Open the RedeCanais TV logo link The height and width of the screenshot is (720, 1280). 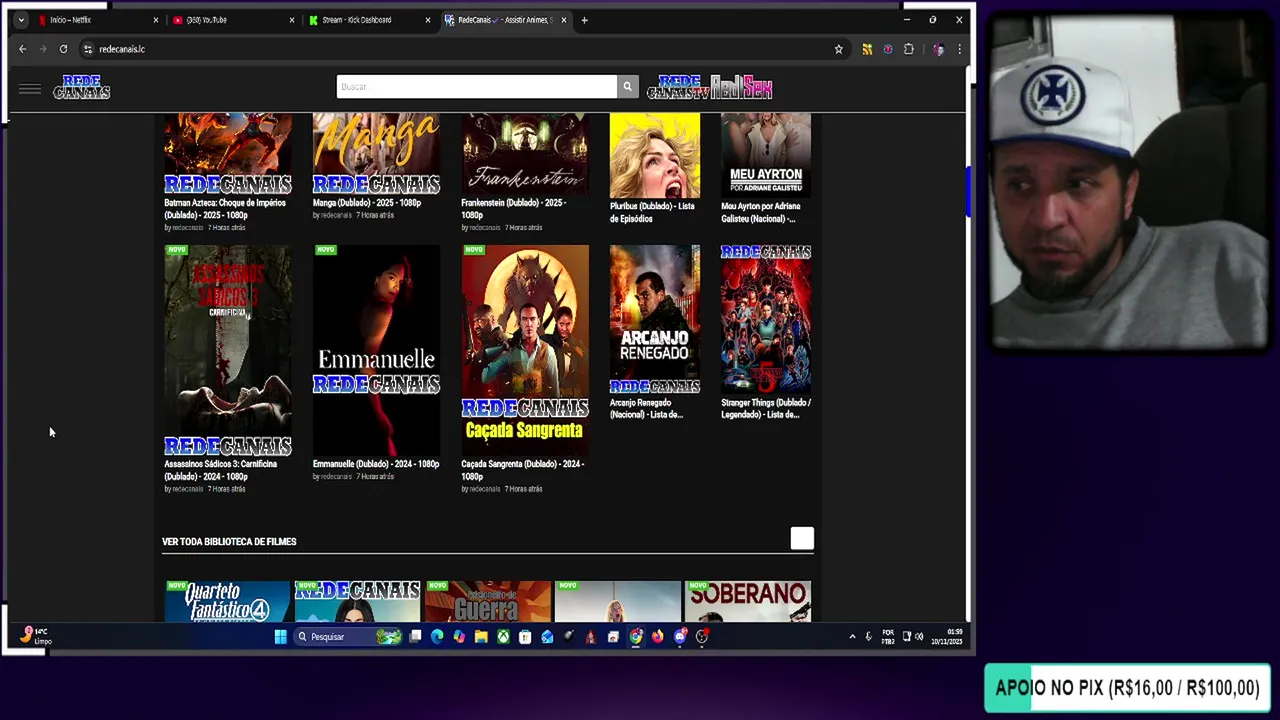[678, 88]
